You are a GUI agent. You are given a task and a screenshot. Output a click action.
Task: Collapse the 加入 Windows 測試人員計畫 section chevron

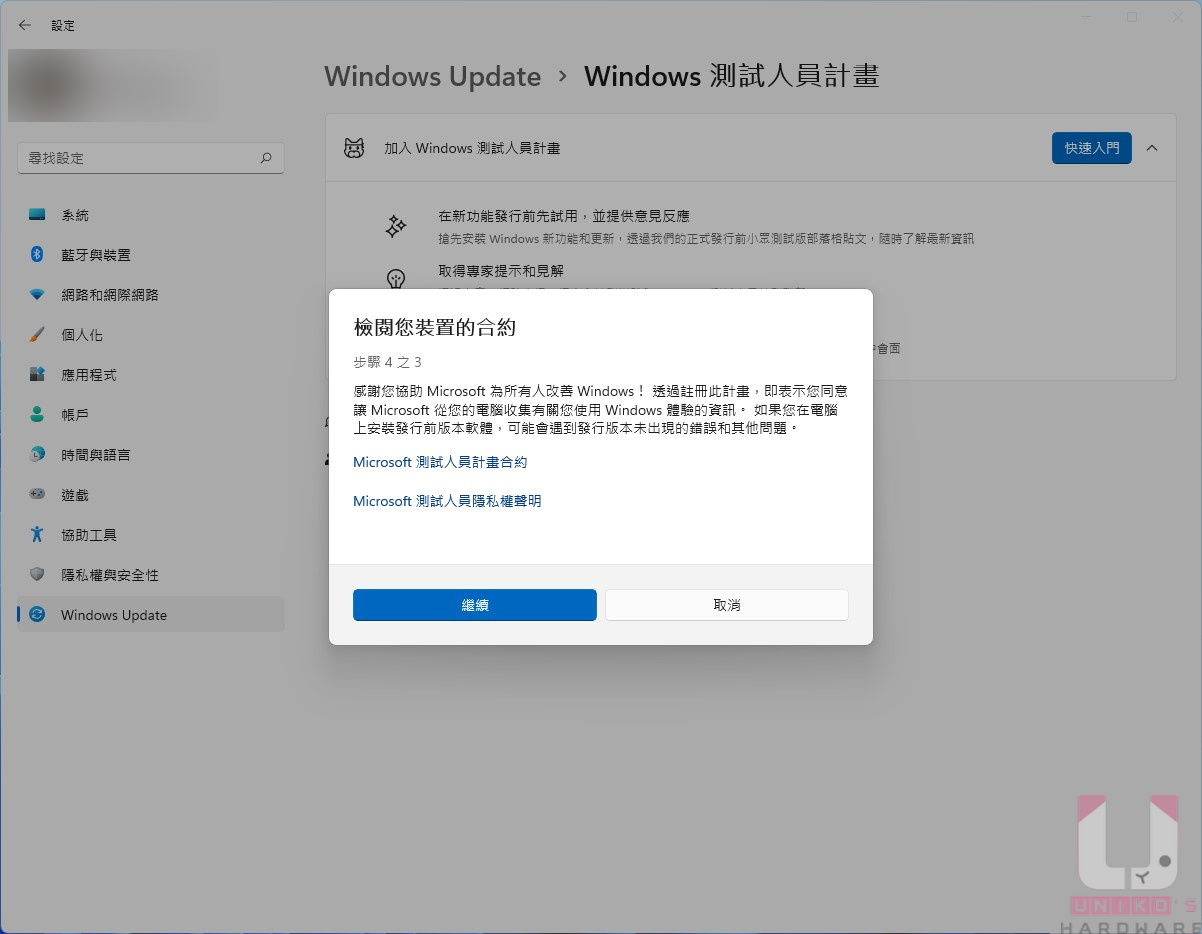(x=1152, y=148)
